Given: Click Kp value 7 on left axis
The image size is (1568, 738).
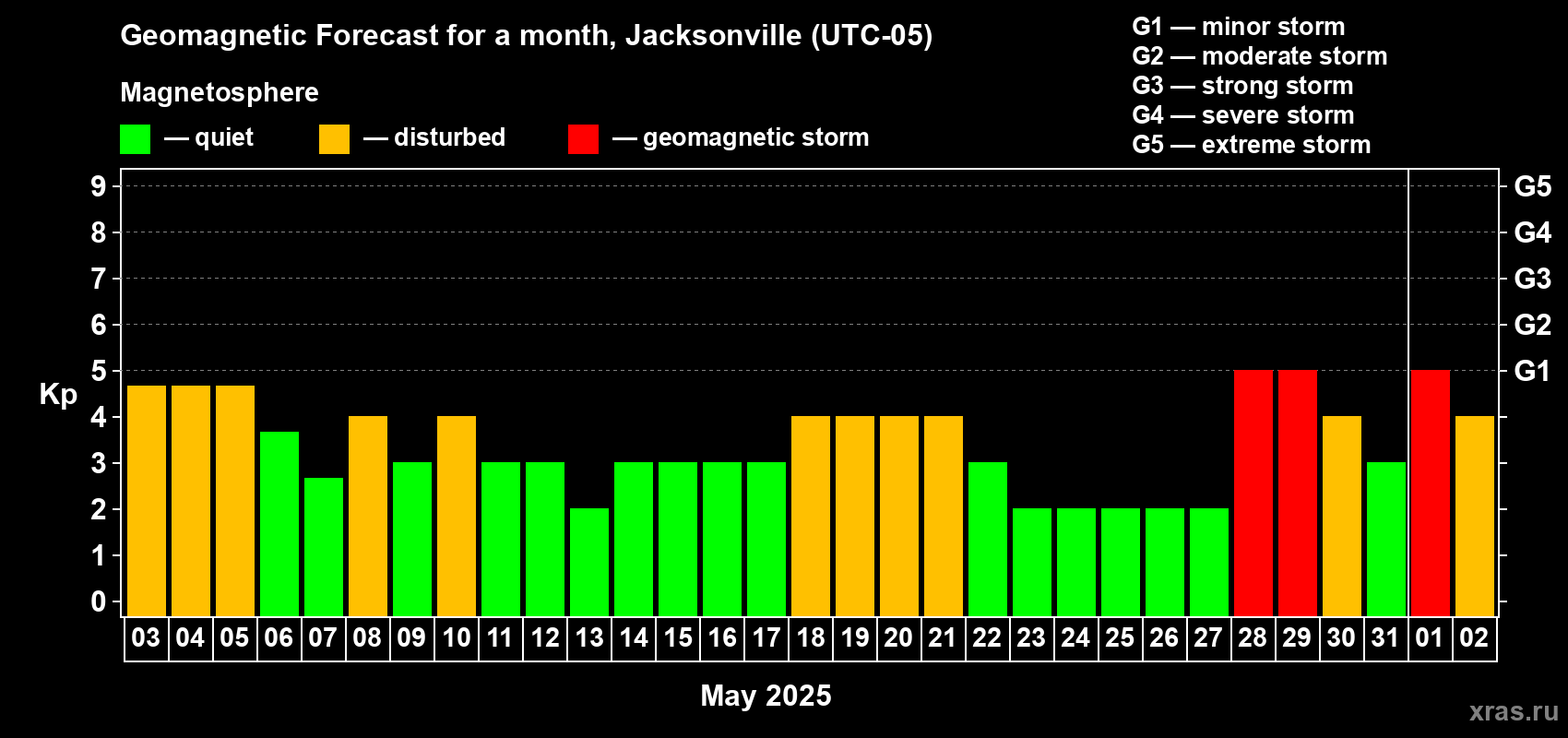Looking at the screenshot, I should coord(99,279).
